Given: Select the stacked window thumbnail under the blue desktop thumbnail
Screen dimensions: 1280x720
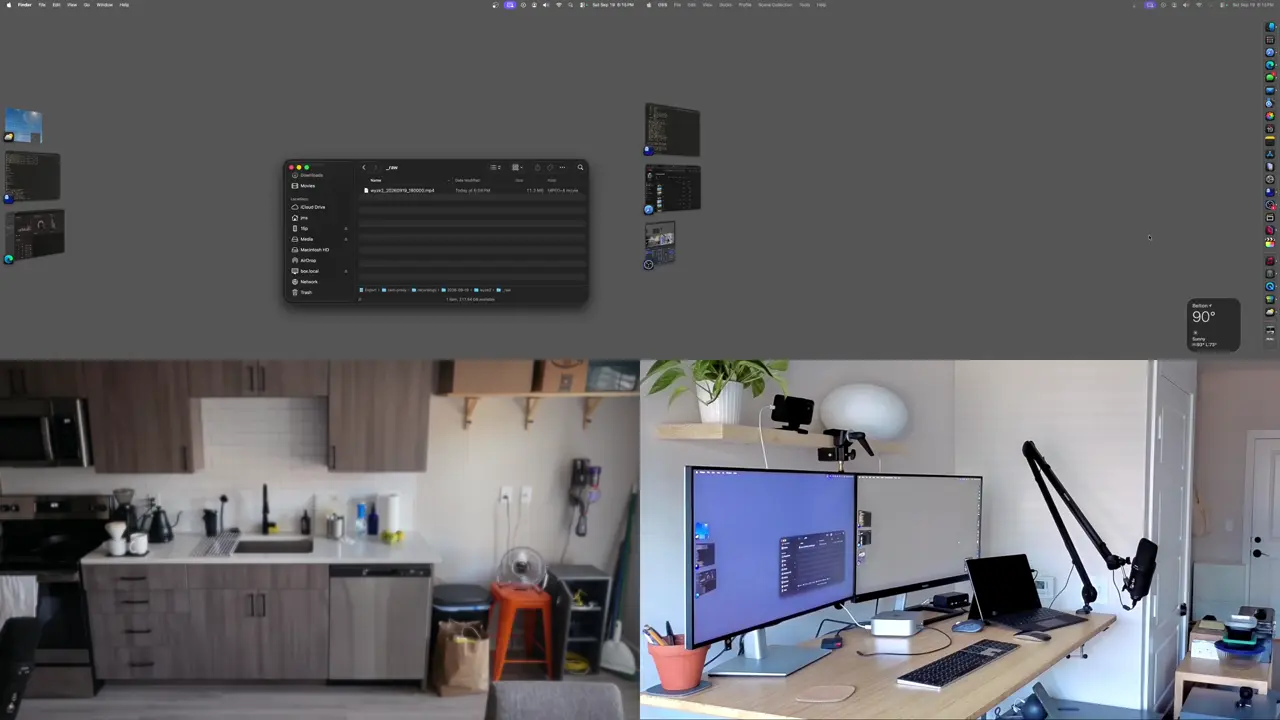Looking at the screenshot, I should pyautogui.click(x=32, y=177).
